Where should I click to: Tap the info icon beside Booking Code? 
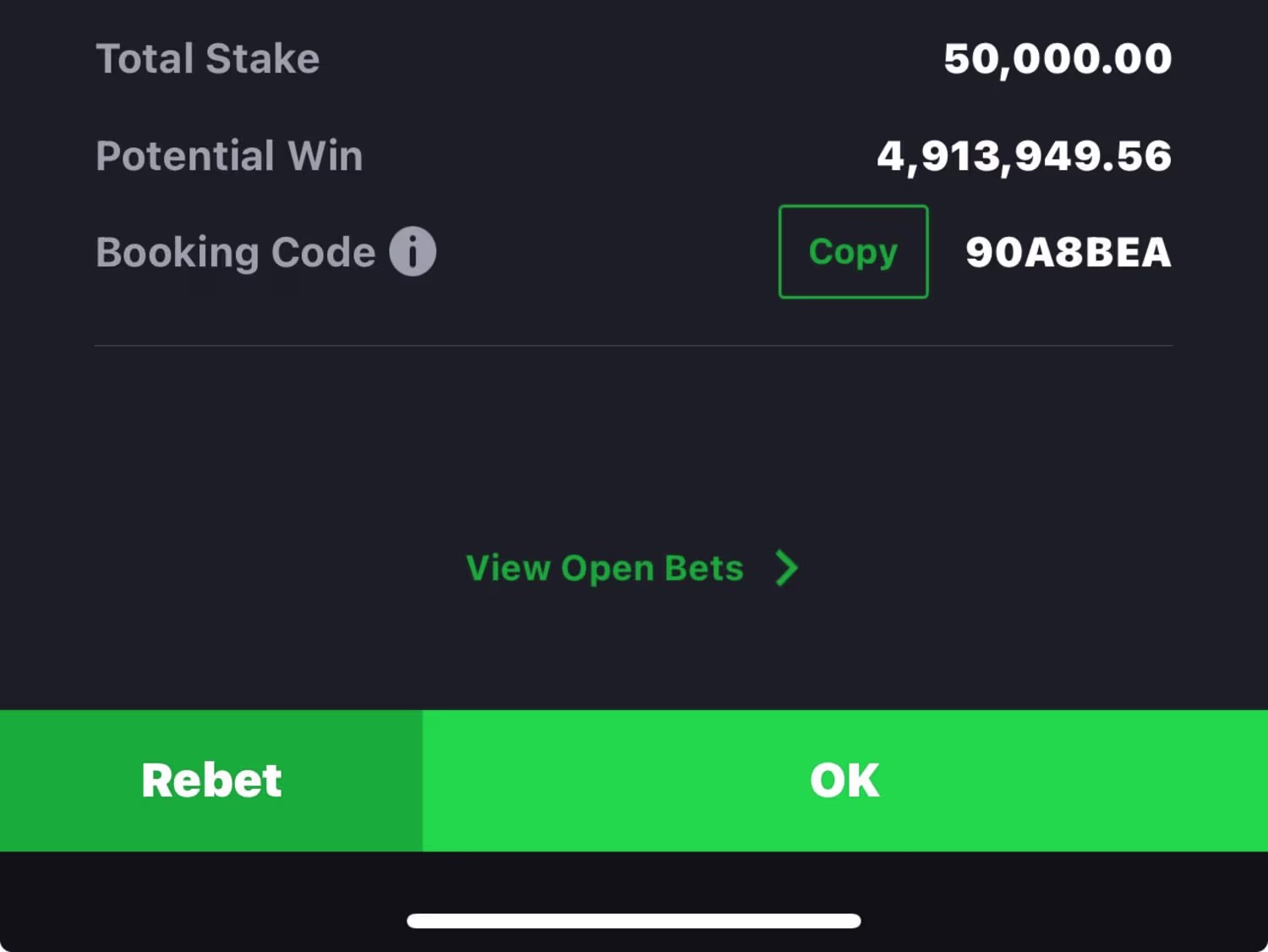[x=413, y=252]
